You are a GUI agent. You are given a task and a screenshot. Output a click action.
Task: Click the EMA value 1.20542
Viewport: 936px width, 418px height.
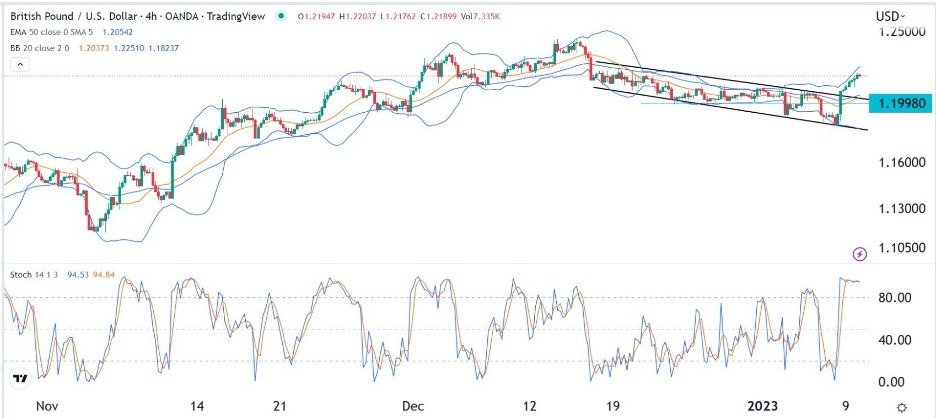pyautogui.click(x=120, y=33)
